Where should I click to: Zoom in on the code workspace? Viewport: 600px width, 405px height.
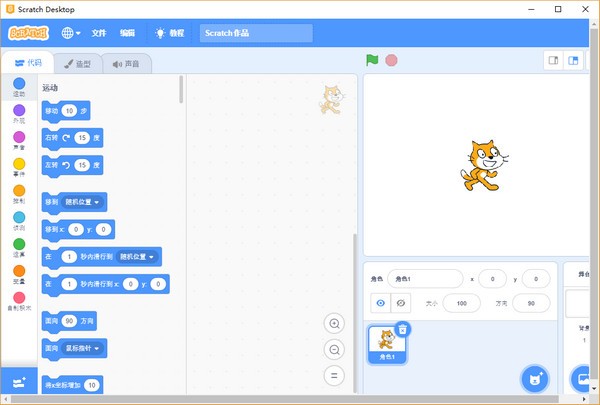tap(335, 323)
